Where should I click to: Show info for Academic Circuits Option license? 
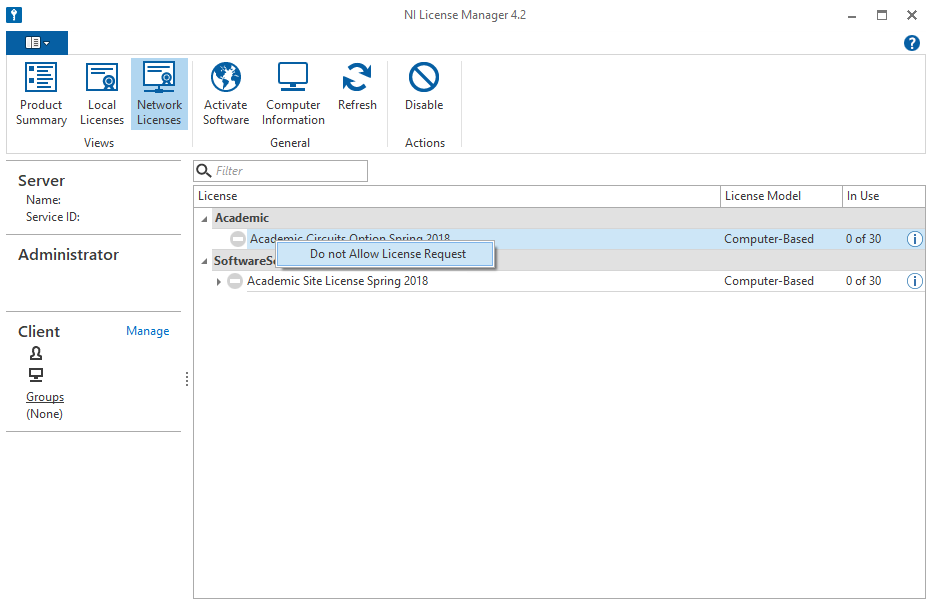[x=915, y=239]
